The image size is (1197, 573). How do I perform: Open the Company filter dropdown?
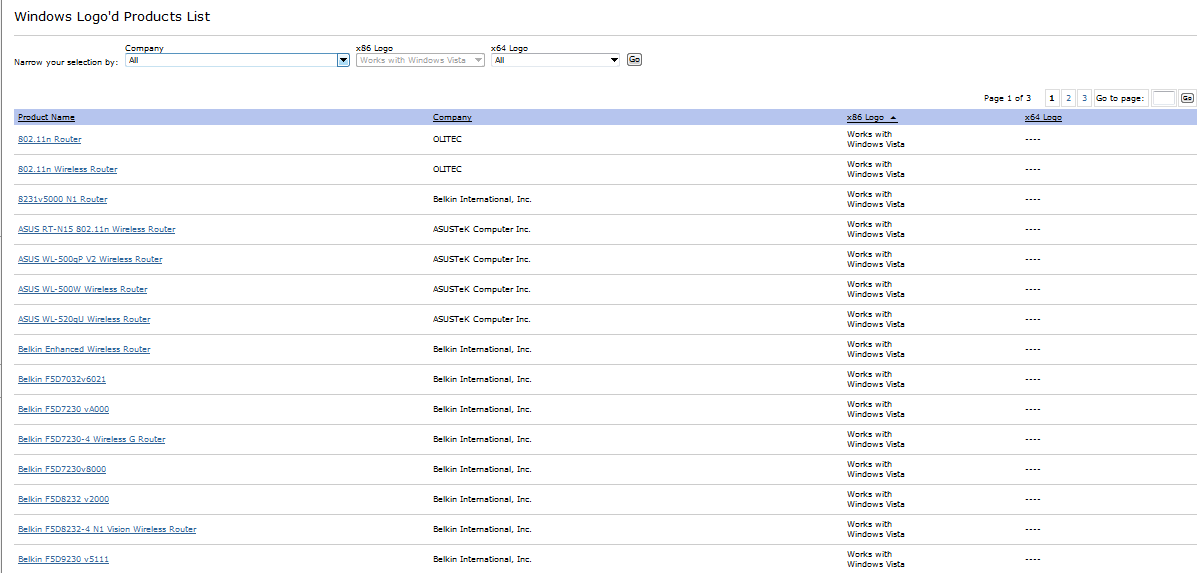coord(237,60)
